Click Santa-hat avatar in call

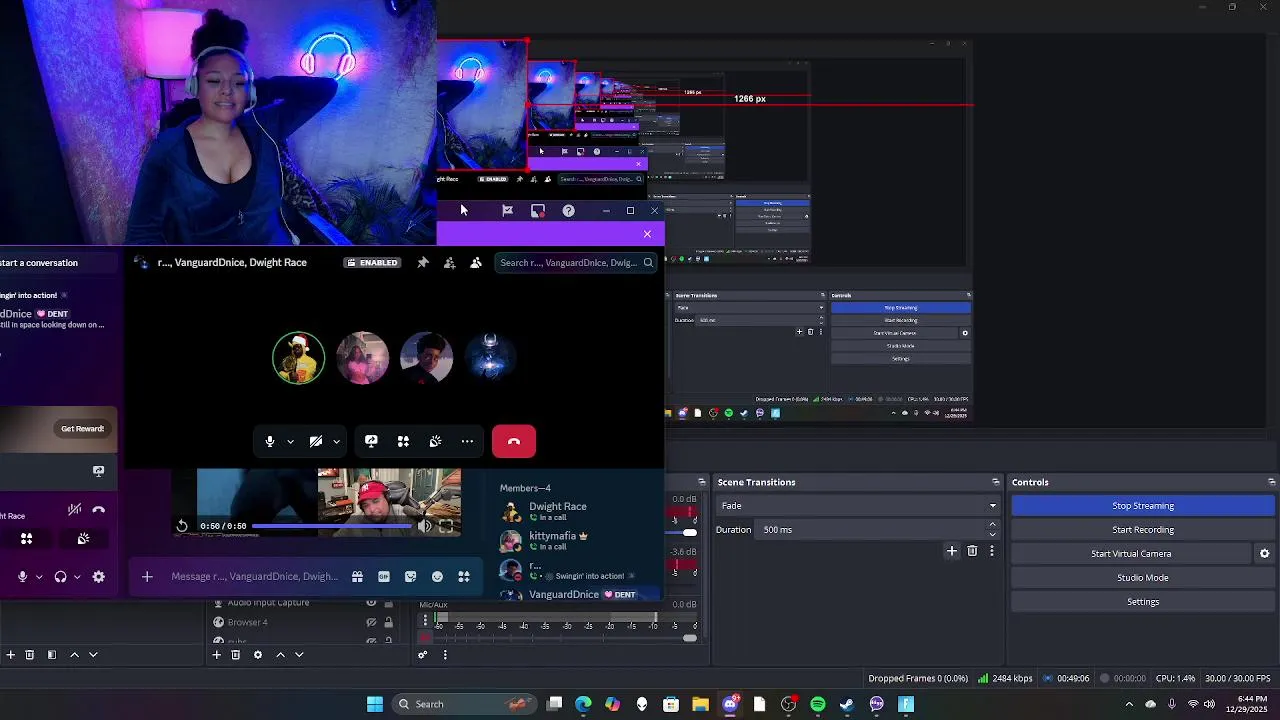click(x=299, y=358)
